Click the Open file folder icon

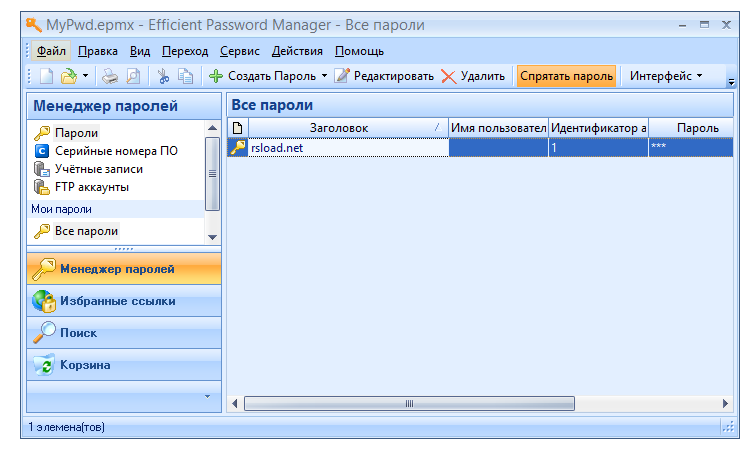tap(69, 76)
